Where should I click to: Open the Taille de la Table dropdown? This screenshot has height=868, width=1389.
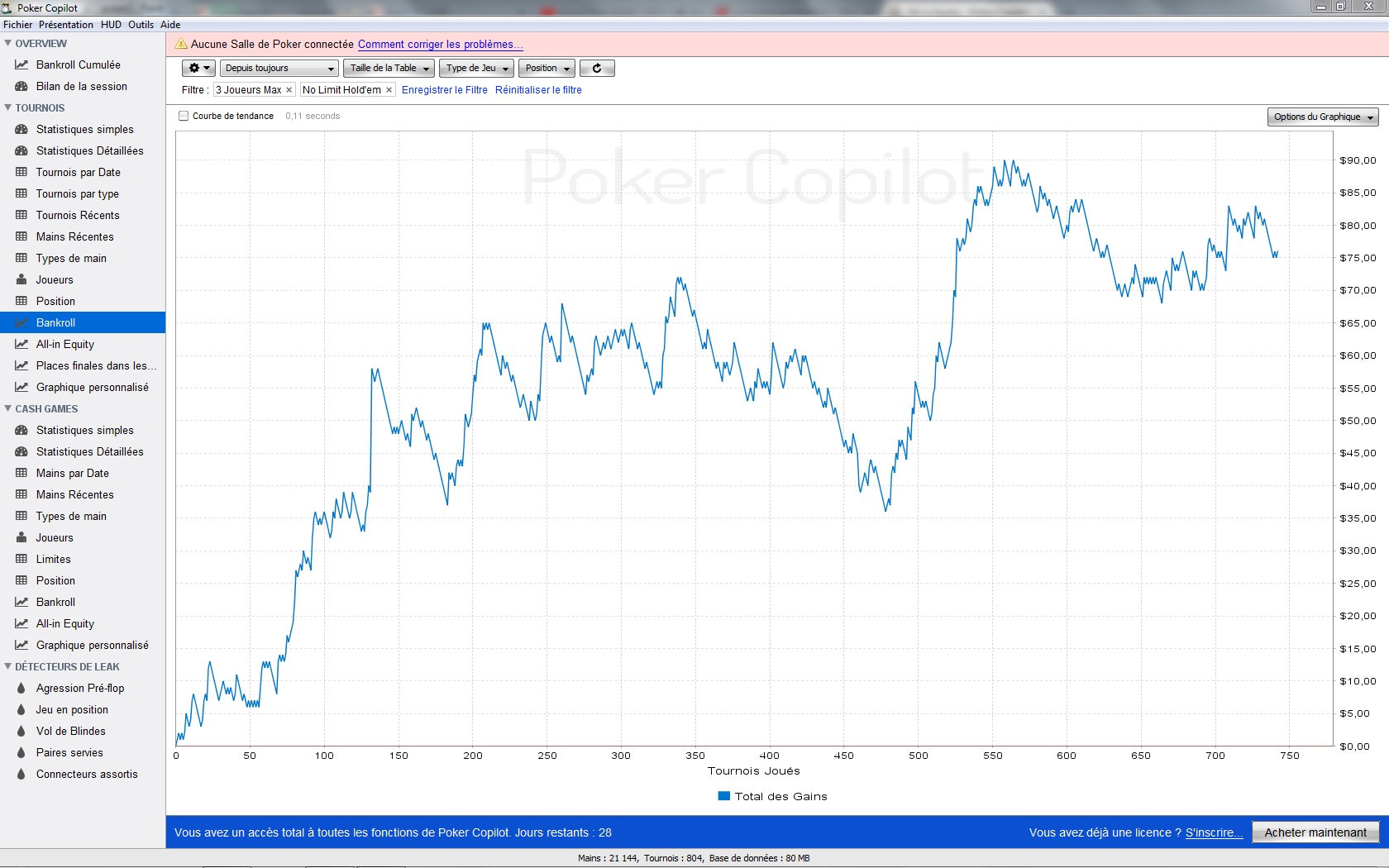coord(389,68)
